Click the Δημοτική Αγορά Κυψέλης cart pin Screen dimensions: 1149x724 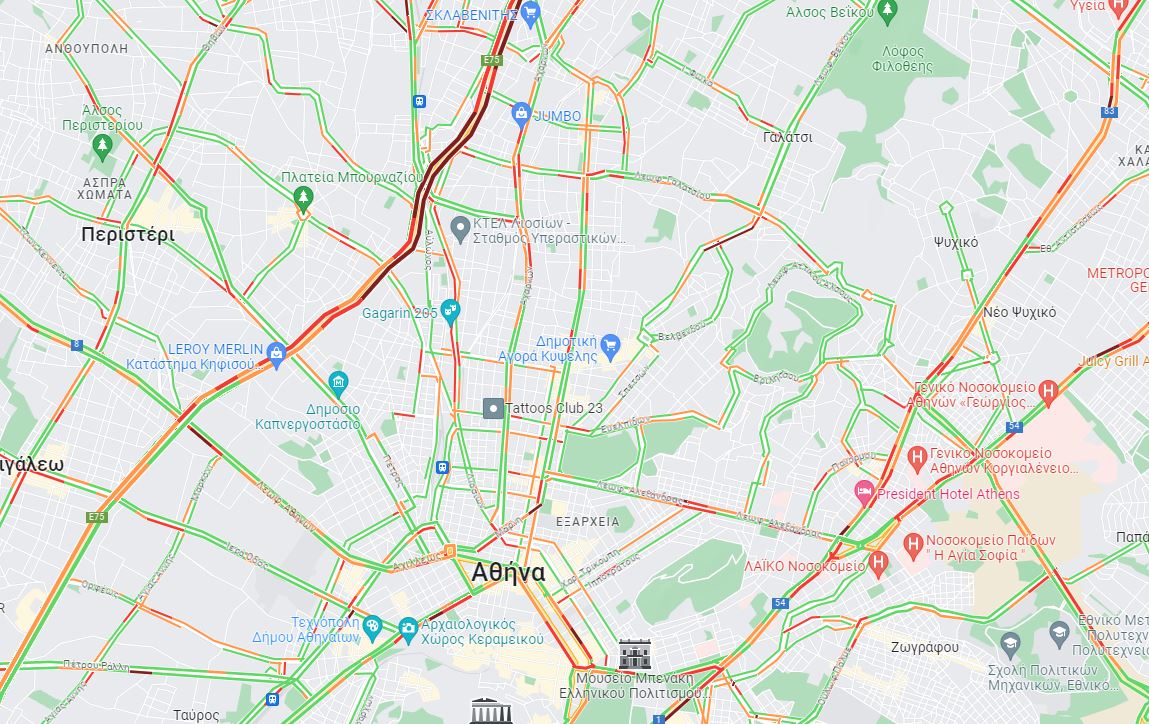(610, 346)
